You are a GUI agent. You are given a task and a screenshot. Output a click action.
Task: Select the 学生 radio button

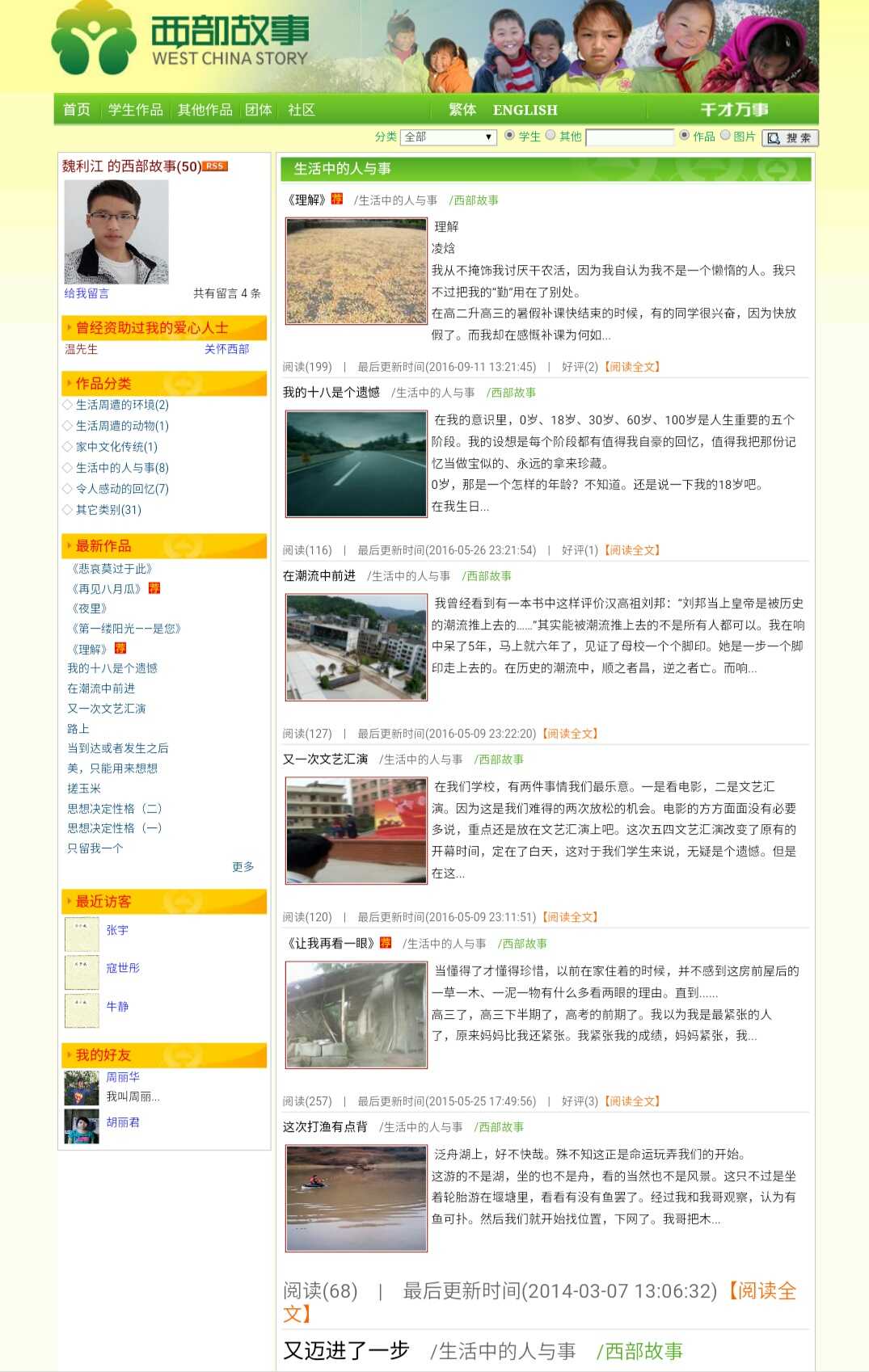click(509, 136)
